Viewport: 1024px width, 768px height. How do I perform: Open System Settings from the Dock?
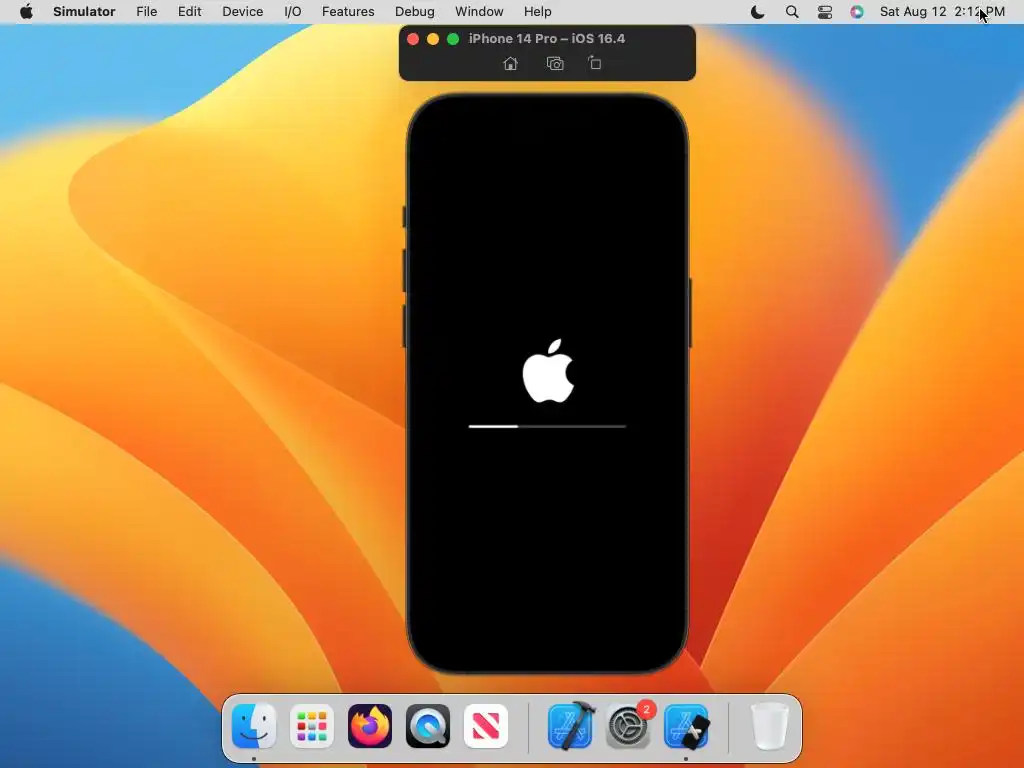pos(628,726)
